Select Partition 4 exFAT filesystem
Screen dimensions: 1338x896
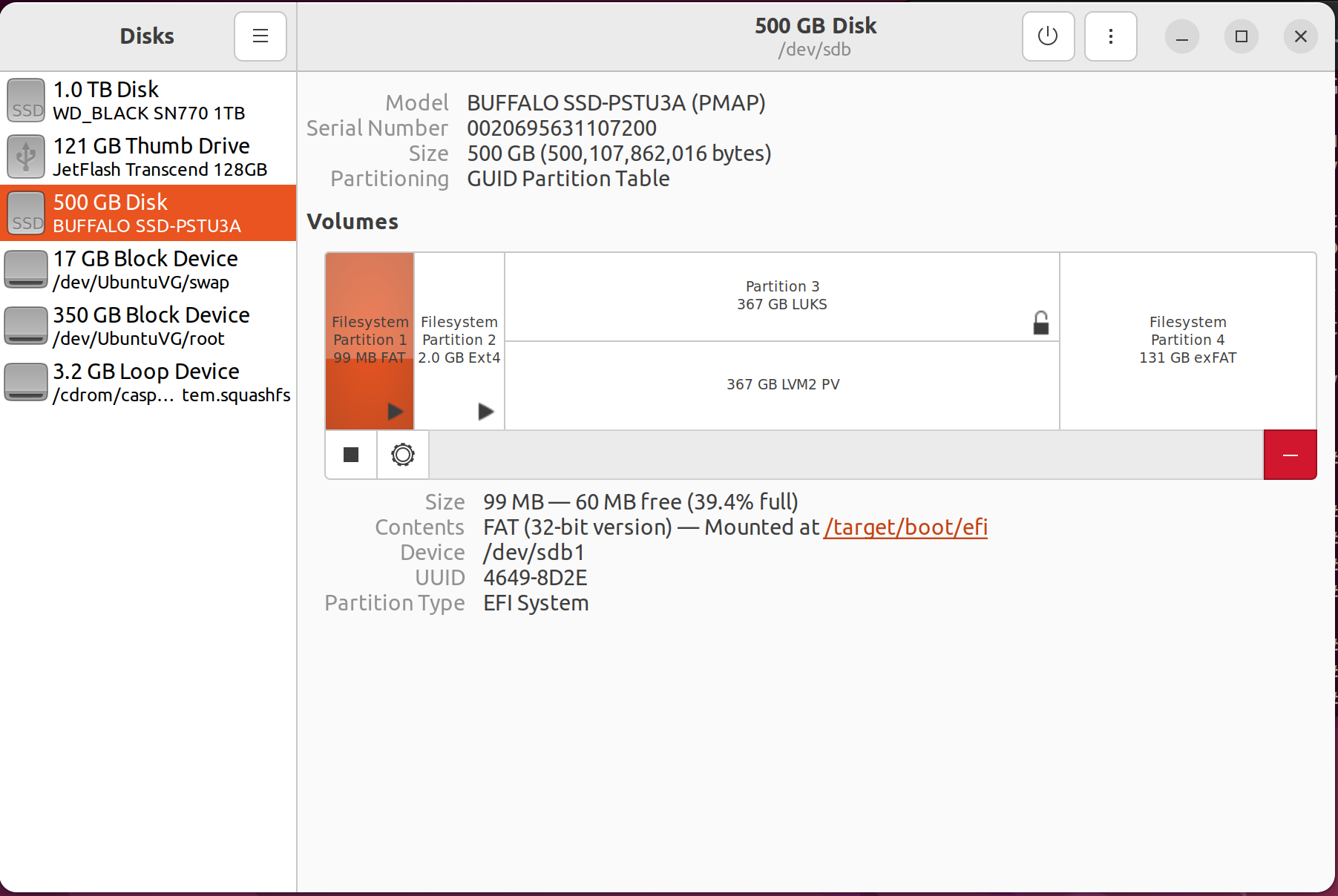pyautogui.click(x=1187, y=340)
